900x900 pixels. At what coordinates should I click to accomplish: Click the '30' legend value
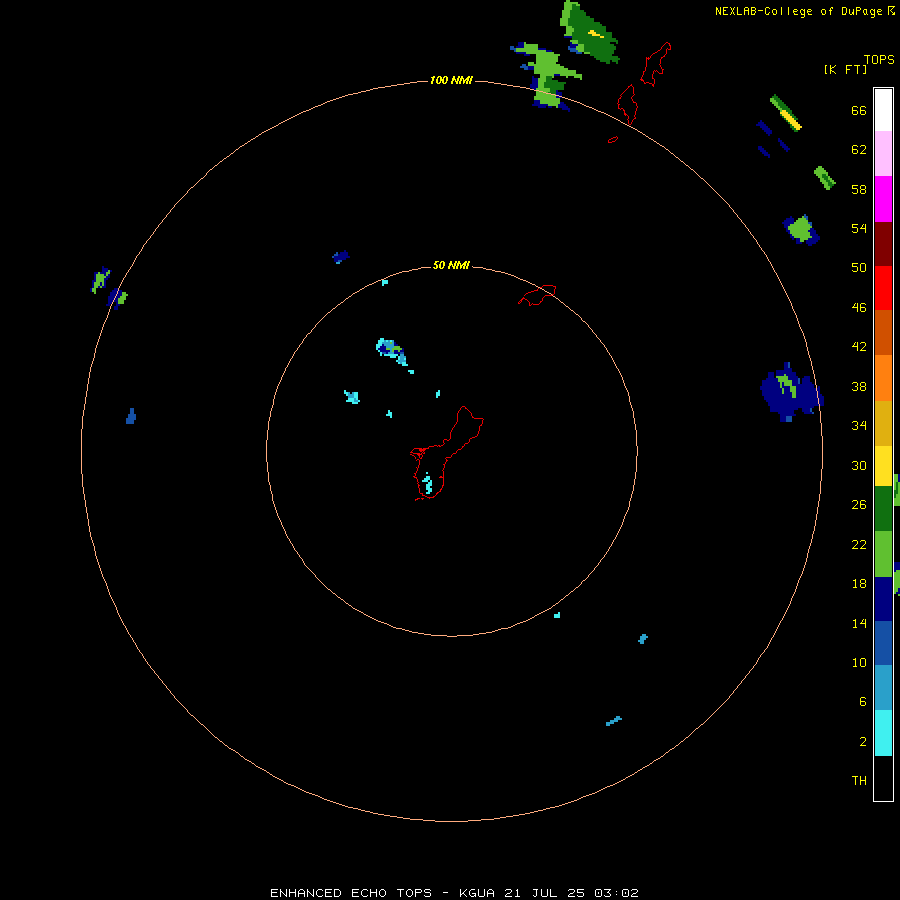(x=859, y=465)
